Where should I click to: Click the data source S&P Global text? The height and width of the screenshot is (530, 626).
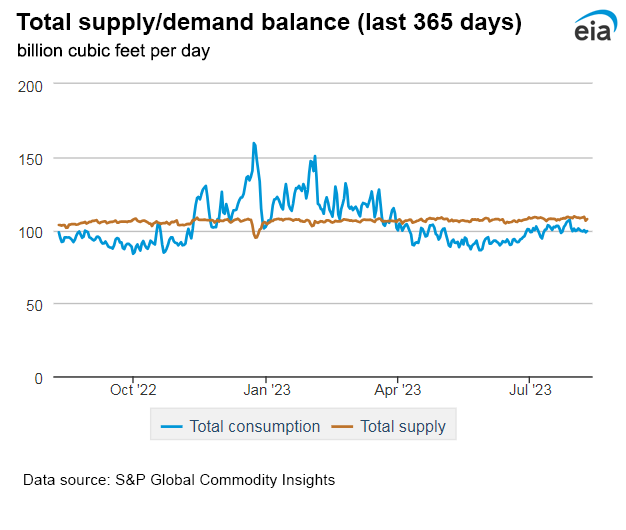[179, 480]
